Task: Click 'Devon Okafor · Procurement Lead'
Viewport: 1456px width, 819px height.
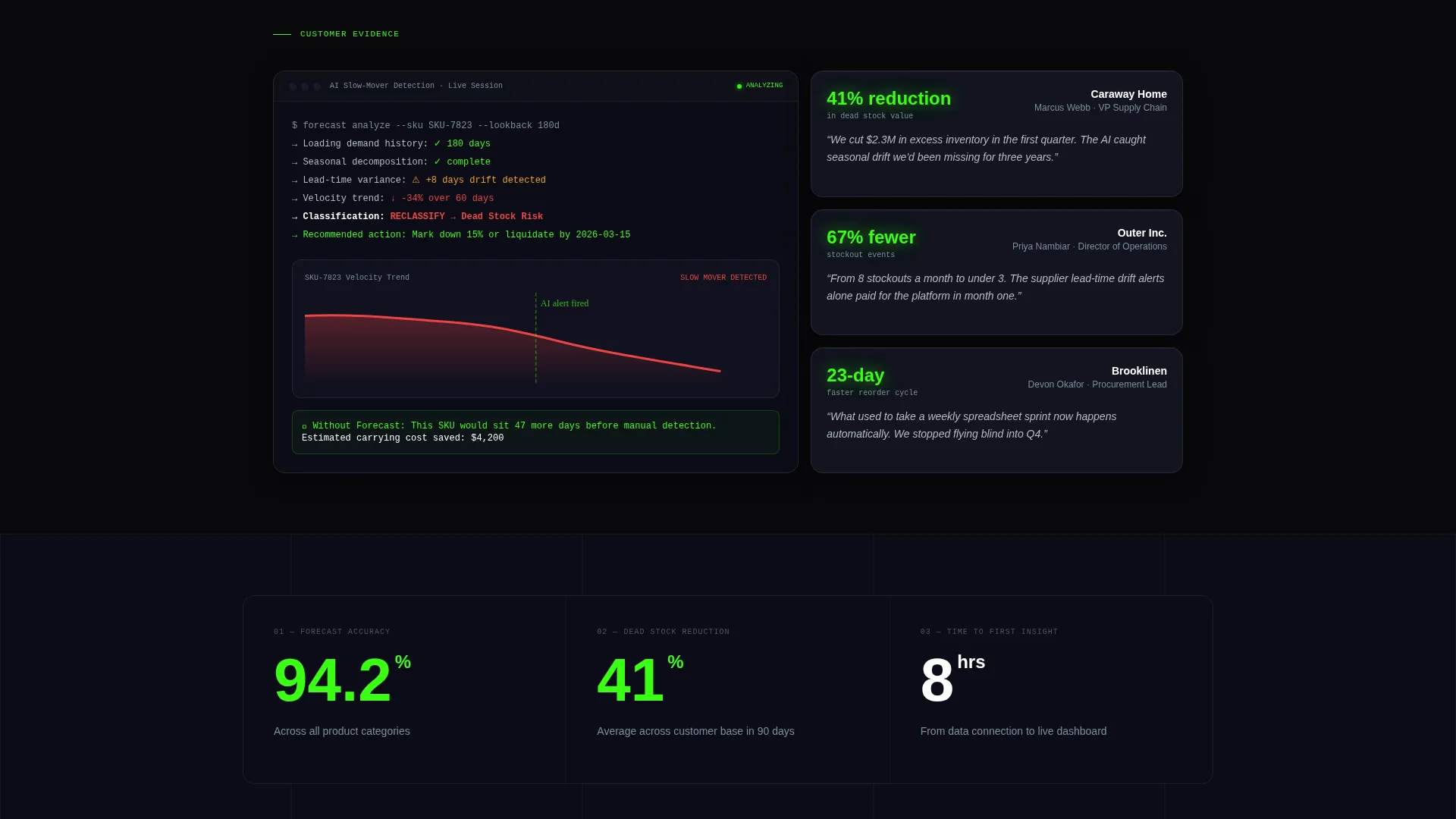Action: click(x=1097, y=384)
